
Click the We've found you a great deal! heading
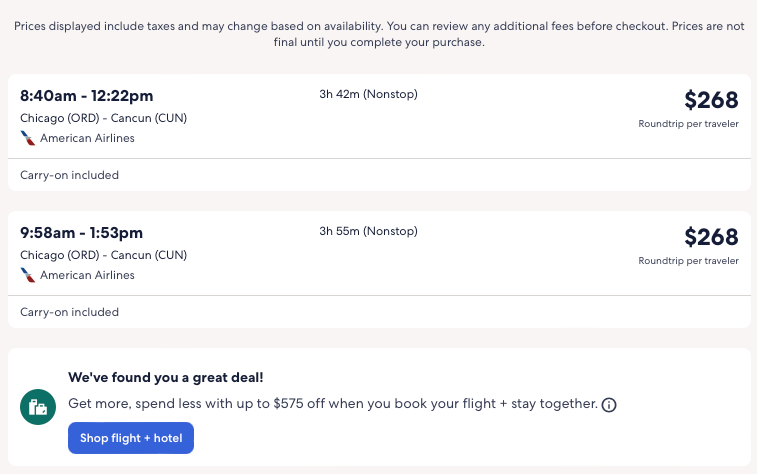(164, 377)
